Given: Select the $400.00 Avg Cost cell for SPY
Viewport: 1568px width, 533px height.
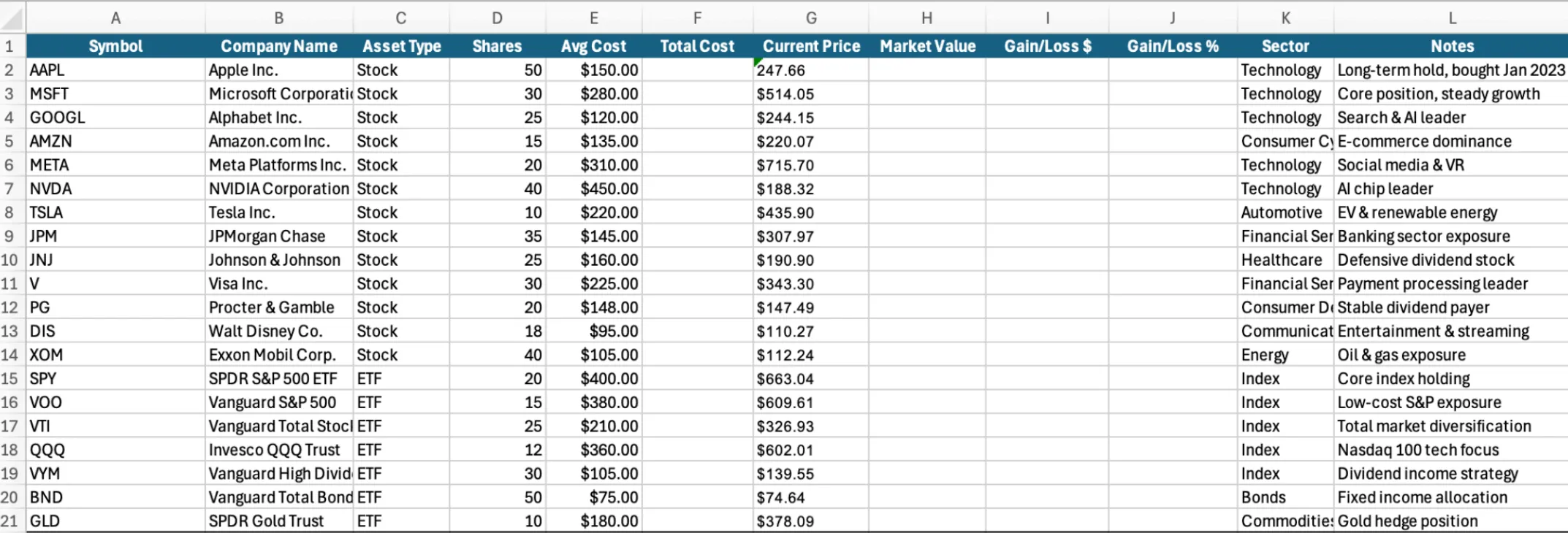Looking at the screenshot, I should click(593, 378).
